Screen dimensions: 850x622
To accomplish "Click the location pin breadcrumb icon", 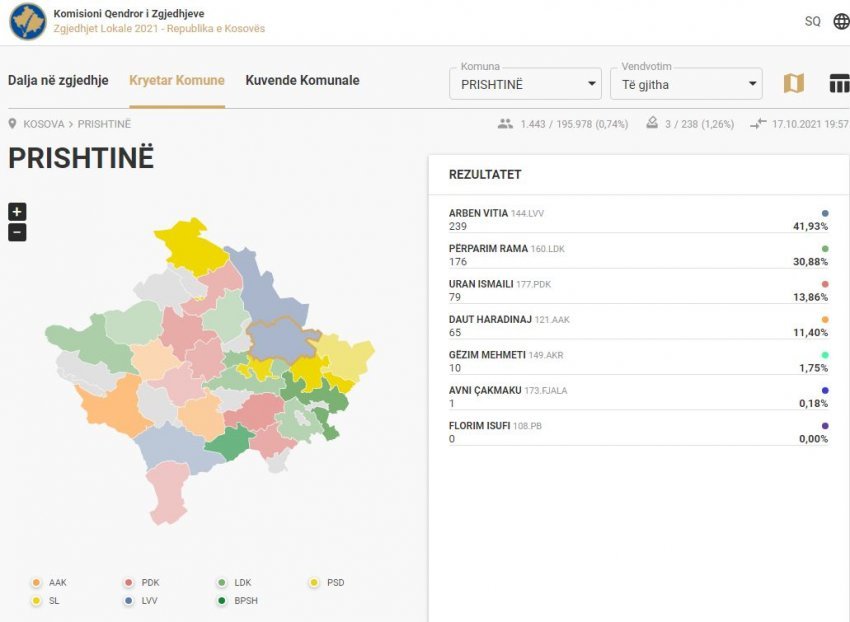I will coord(13,124).
